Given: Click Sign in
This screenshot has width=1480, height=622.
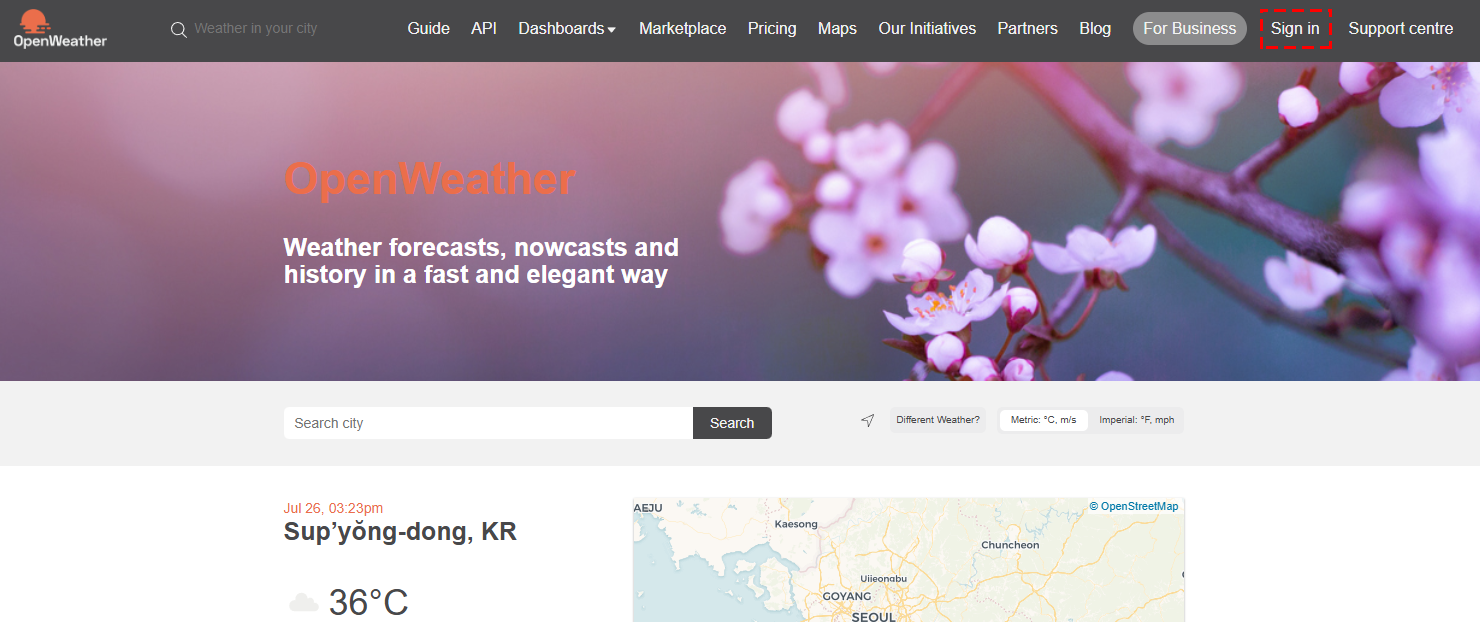Looking at the screenshot, I should [x=1295, y=28].
